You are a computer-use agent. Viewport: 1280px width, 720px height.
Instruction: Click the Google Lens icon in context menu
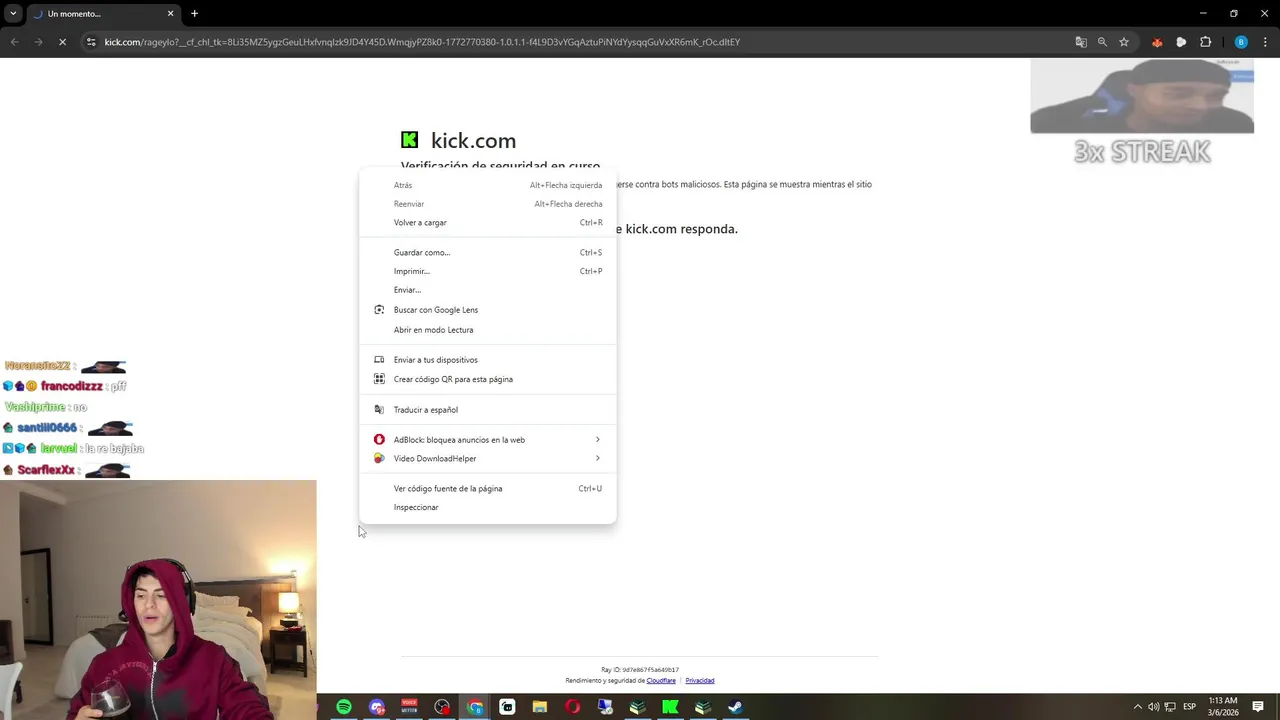(379, 310)
